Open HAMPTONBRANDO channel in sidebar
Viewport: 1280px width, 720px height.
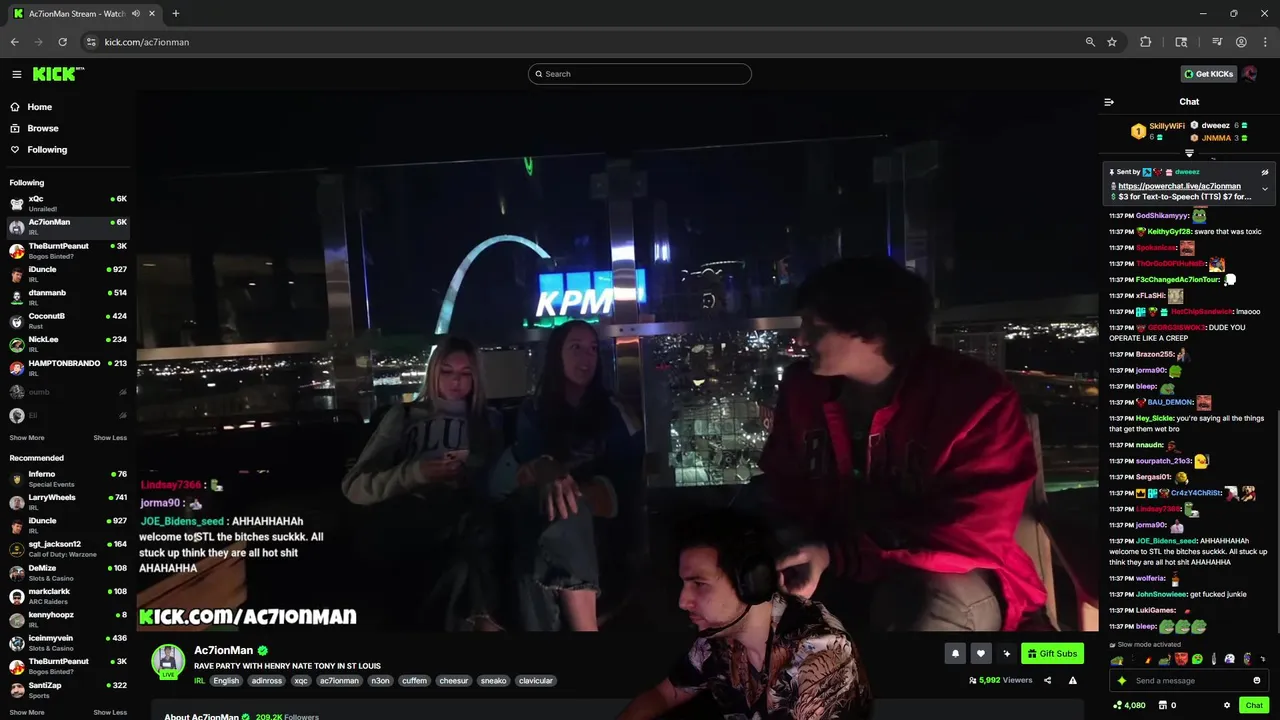tap(68, 367)
